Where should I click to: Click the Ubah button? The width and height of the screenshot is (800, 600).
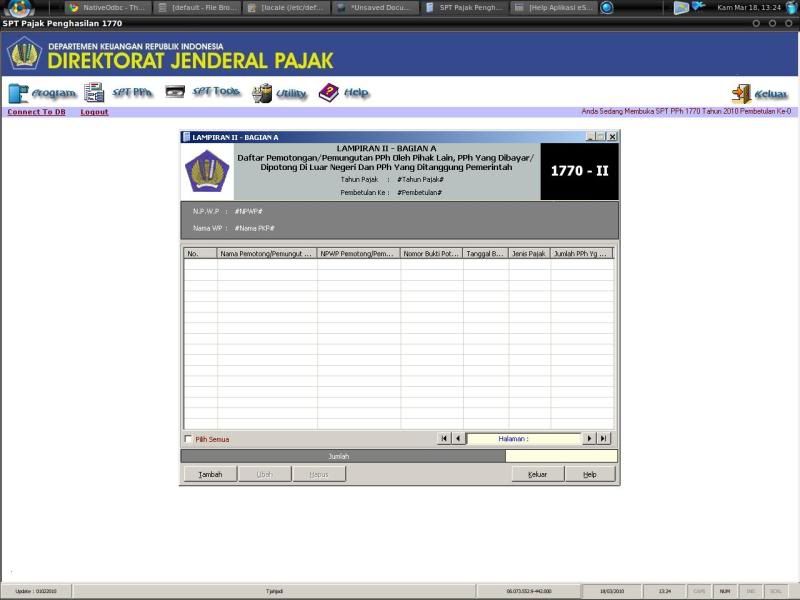click(264, 474)
